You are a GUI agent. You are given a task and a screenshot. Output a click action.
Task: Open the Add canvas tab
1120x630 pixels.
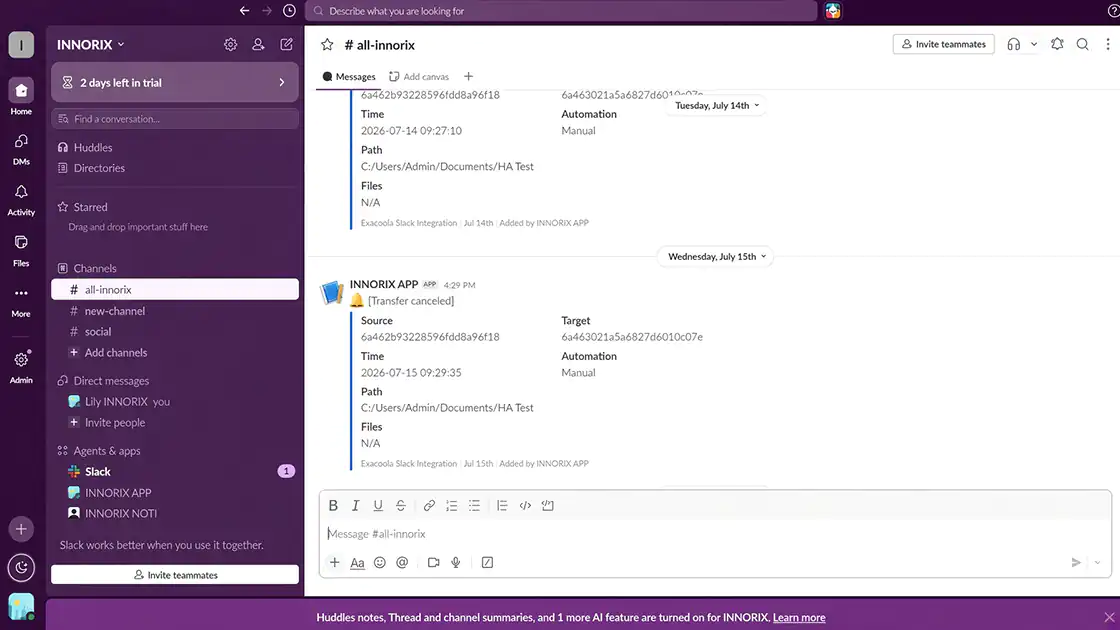point(419,76)
